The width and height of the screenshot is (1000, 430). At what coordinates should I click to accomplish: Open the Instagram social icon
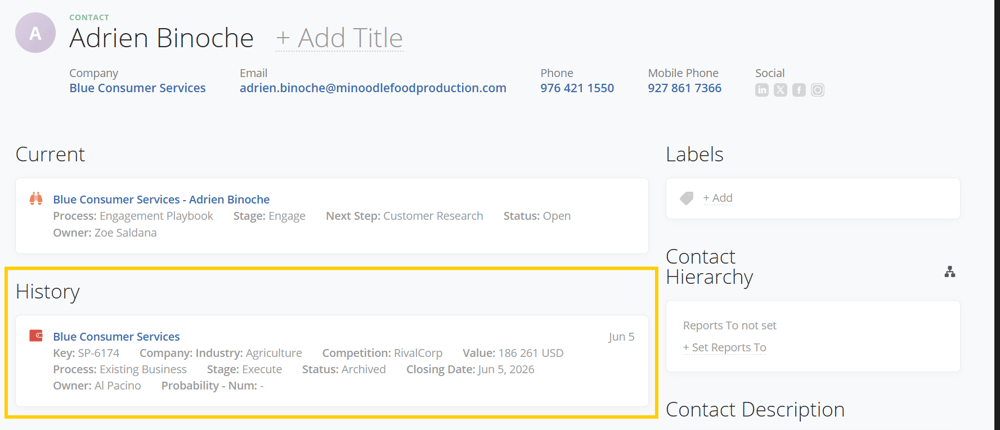coord(818,90)
